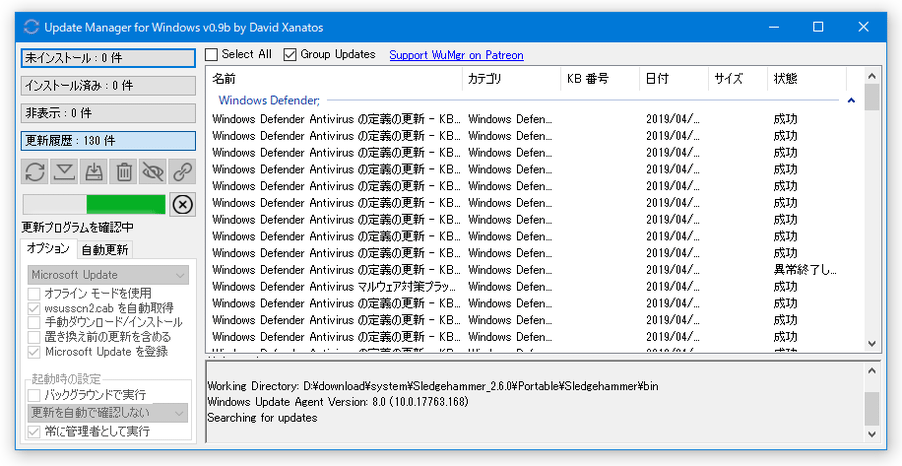Image resolution: width=902 pixels, height=466 pixels.
Task: Click the first row's 成功 status cell
Action: (x=785, y=120)
